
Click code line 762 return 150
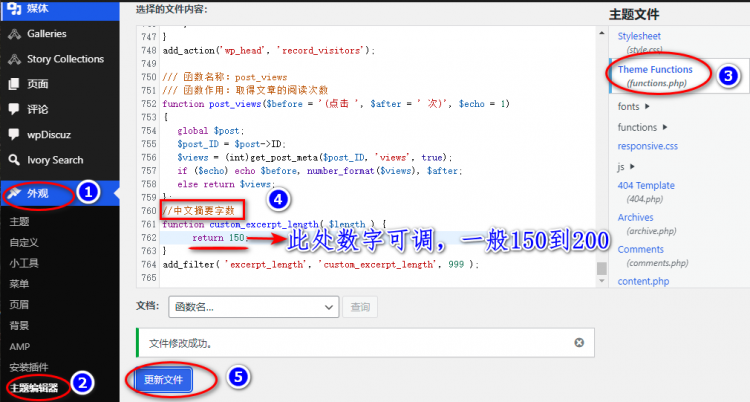(220, 237)
